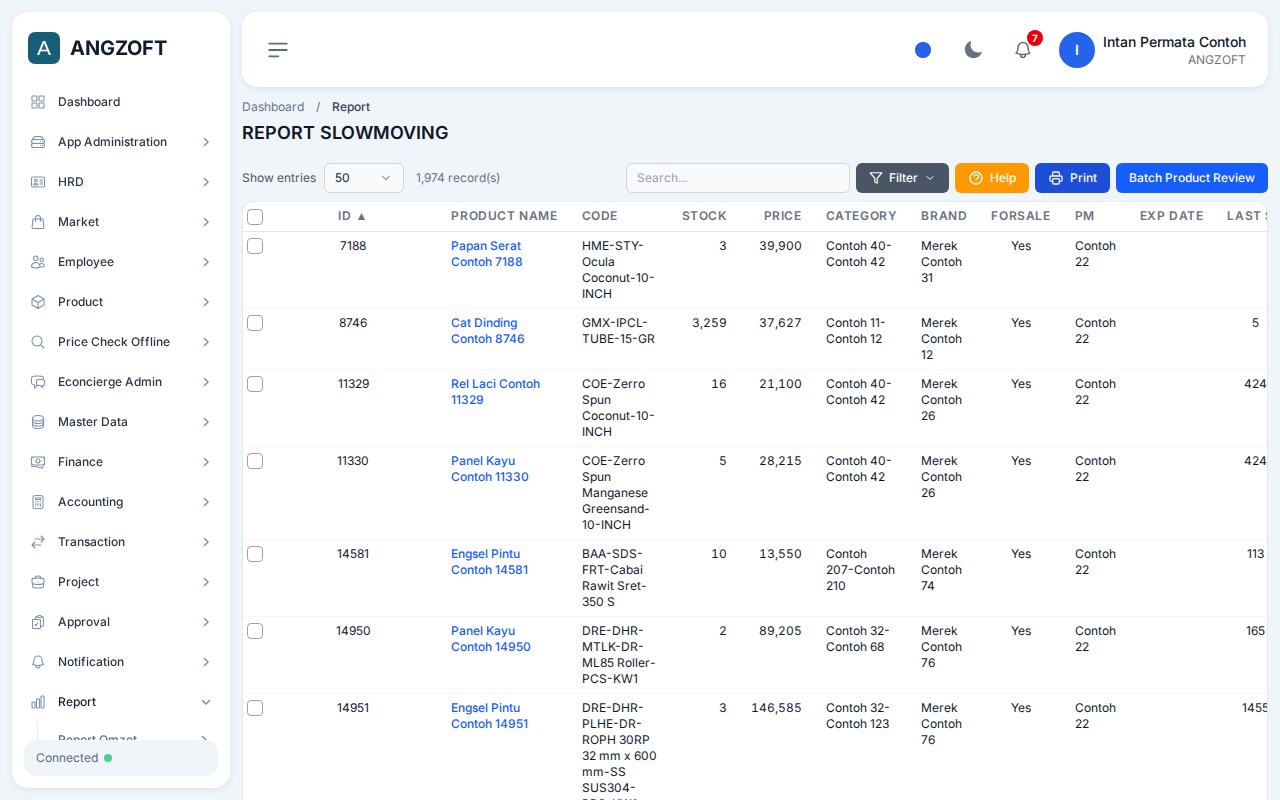
Task: Check the row checkbox for ID 14581
Action: click(x=255, y=554)
